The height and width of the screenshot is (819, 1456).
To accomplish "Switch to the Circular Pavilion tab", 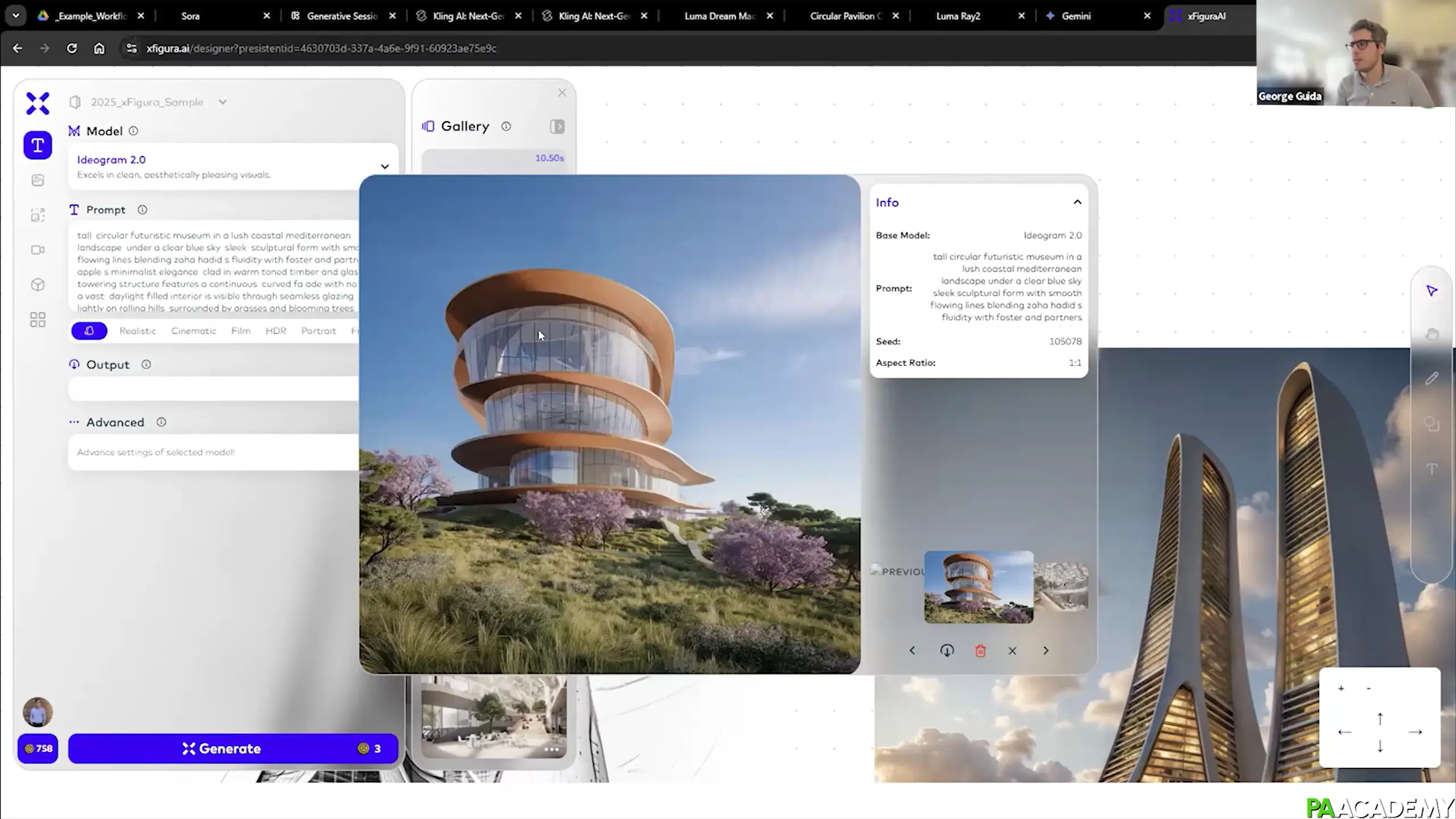I will point(846,16).
